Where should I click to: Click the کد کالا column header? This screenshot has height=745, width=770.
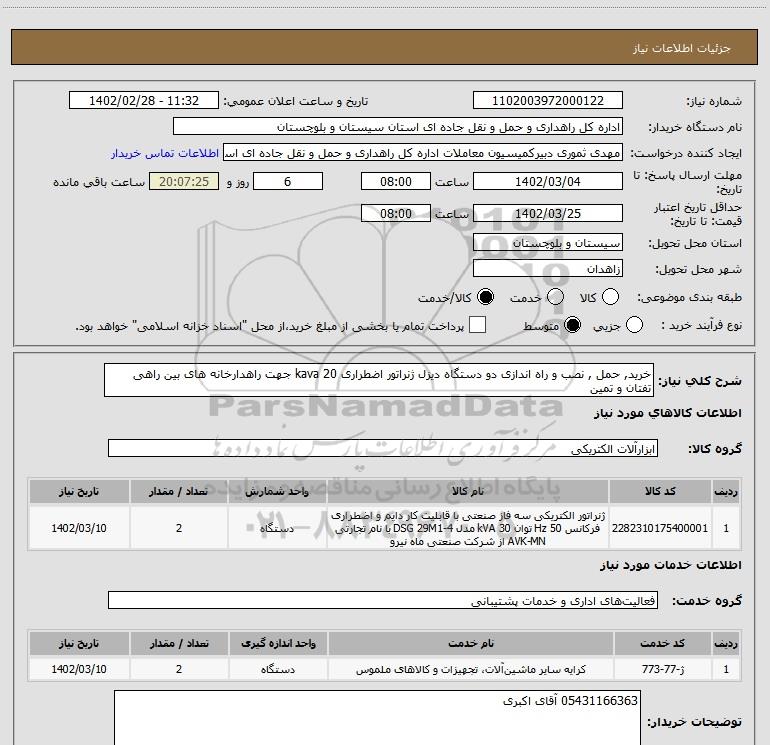(660, 491)
